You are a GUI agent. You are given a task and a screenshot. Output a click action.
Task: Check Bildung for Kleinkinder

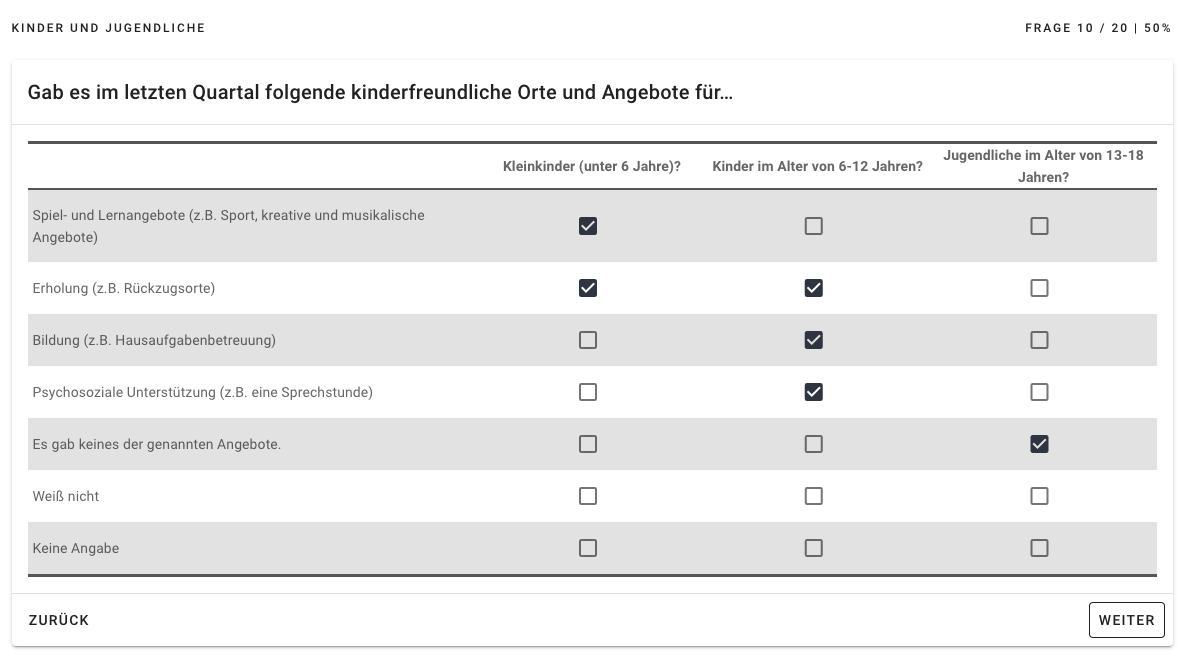(588, 340)
